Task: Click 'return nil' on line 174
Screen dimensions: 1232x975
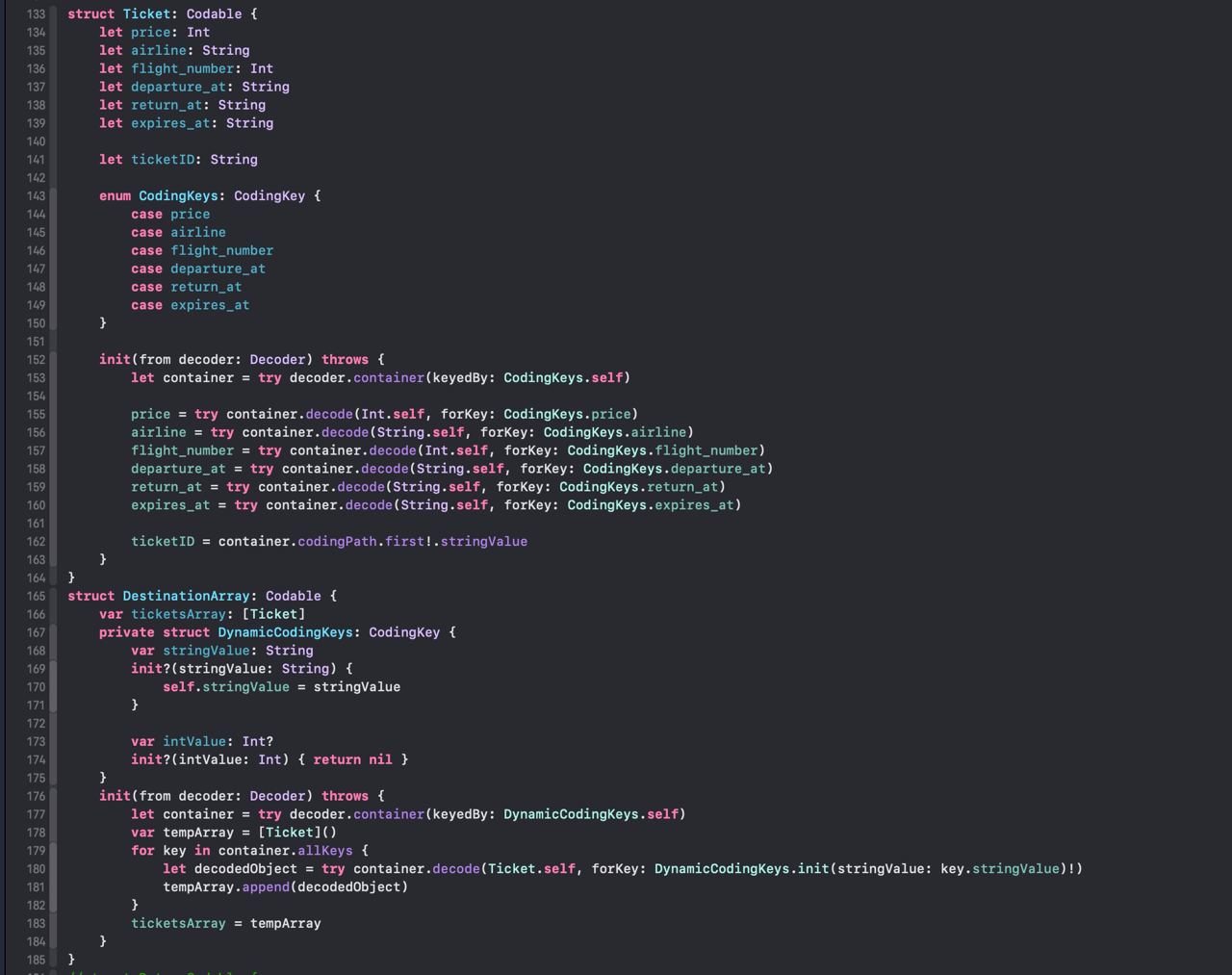Action: click(x=353, y=760)
